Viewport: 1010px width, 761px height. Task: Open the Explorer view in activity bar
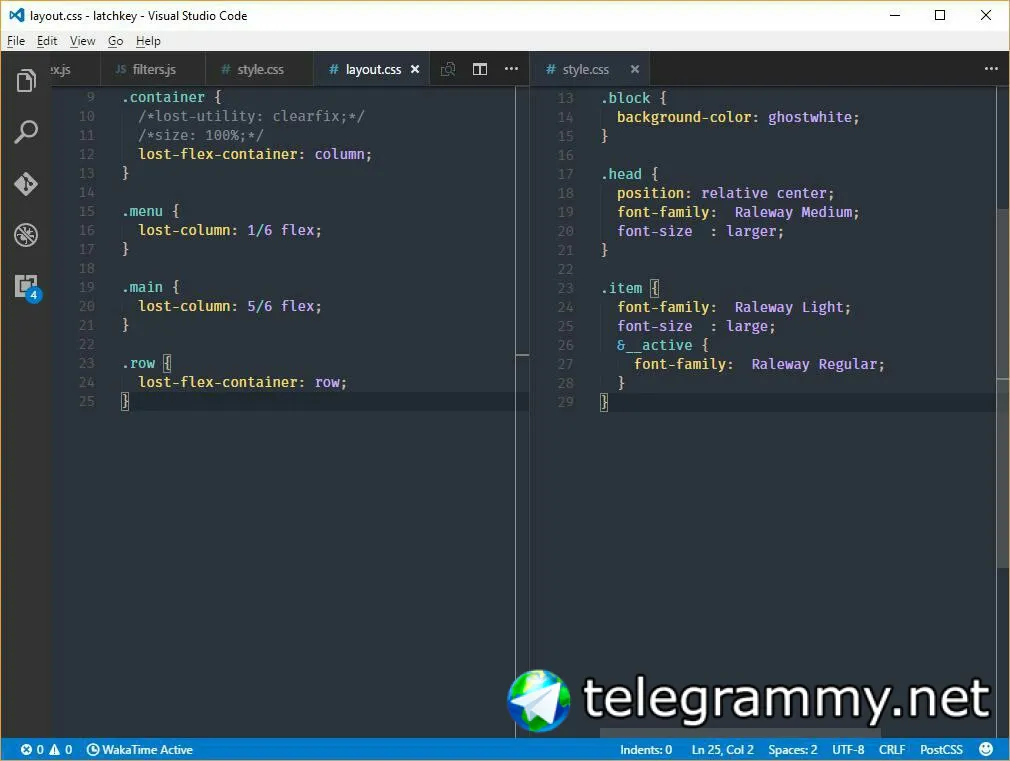(x=26, y=81)
